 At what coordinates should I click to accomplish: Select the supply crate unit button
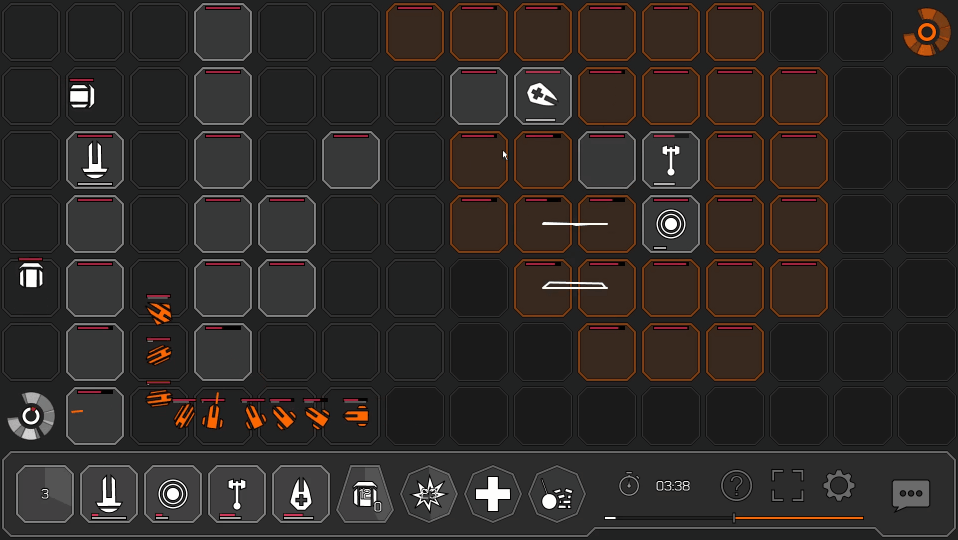pos(365,494)
